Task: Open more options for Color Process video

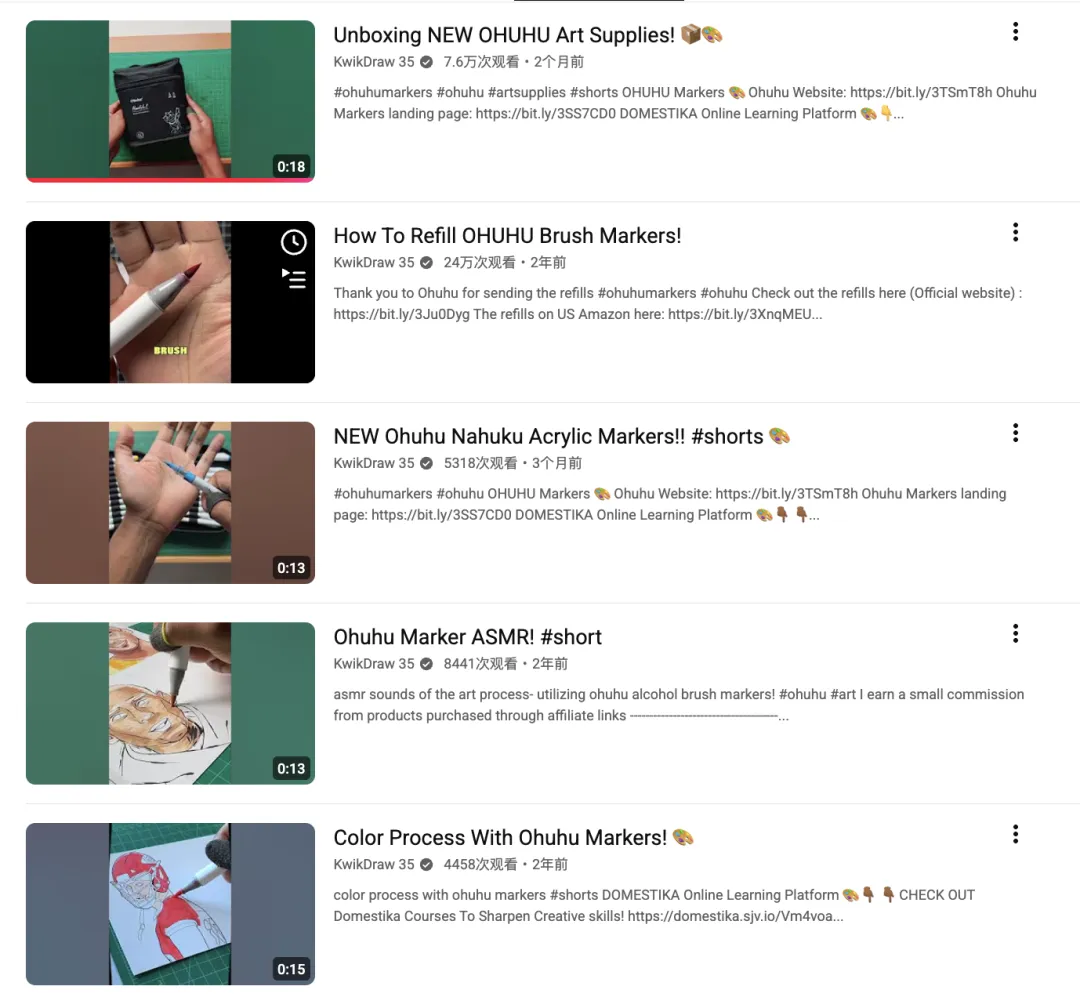Action: click(x=1015, y=834)
